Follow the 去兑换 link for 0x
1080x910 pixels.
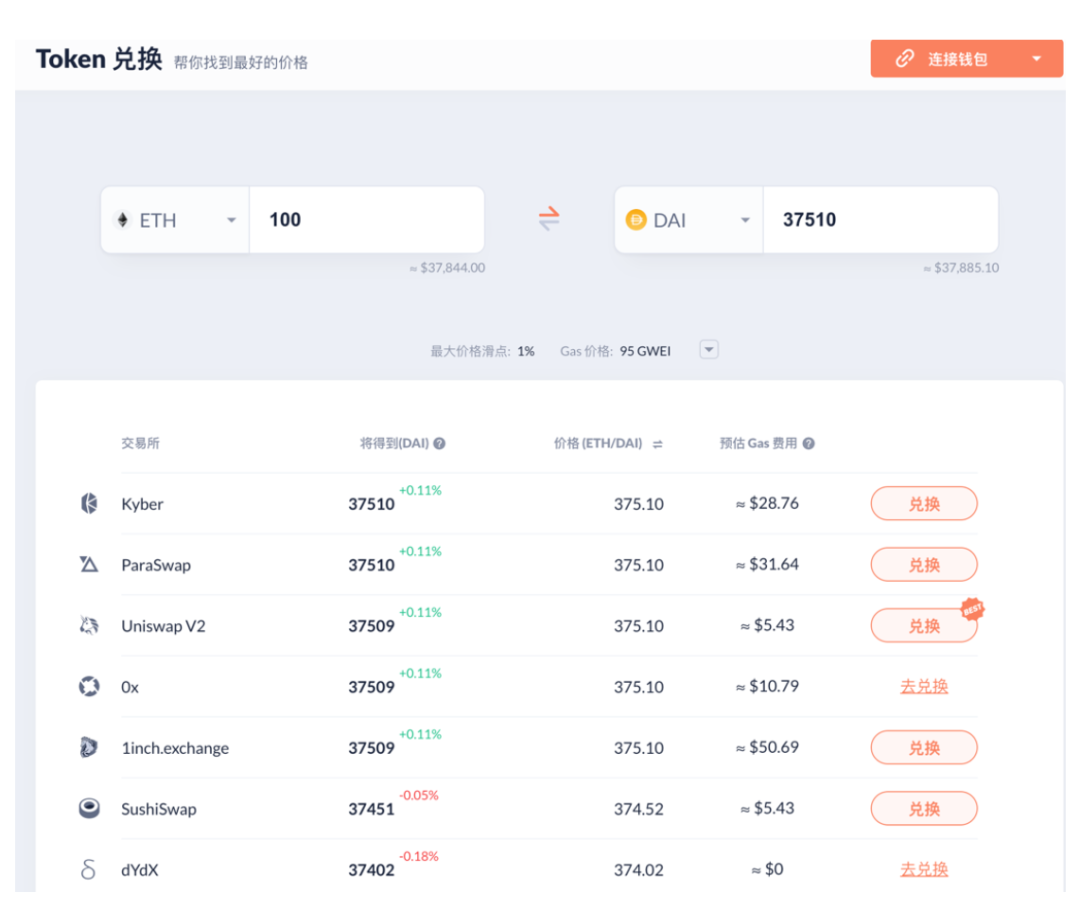coord(923,687)
